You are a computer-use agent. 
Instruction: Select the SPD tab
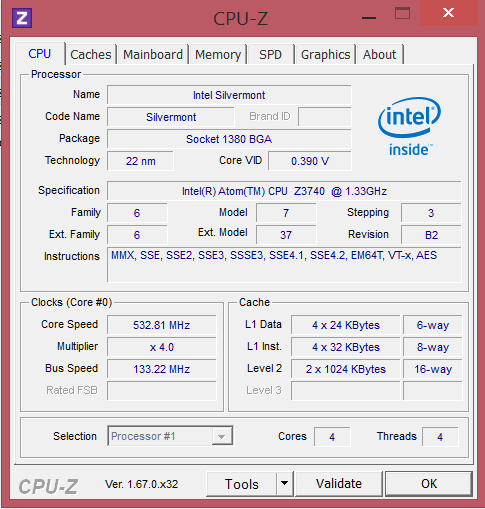(271, 54)
